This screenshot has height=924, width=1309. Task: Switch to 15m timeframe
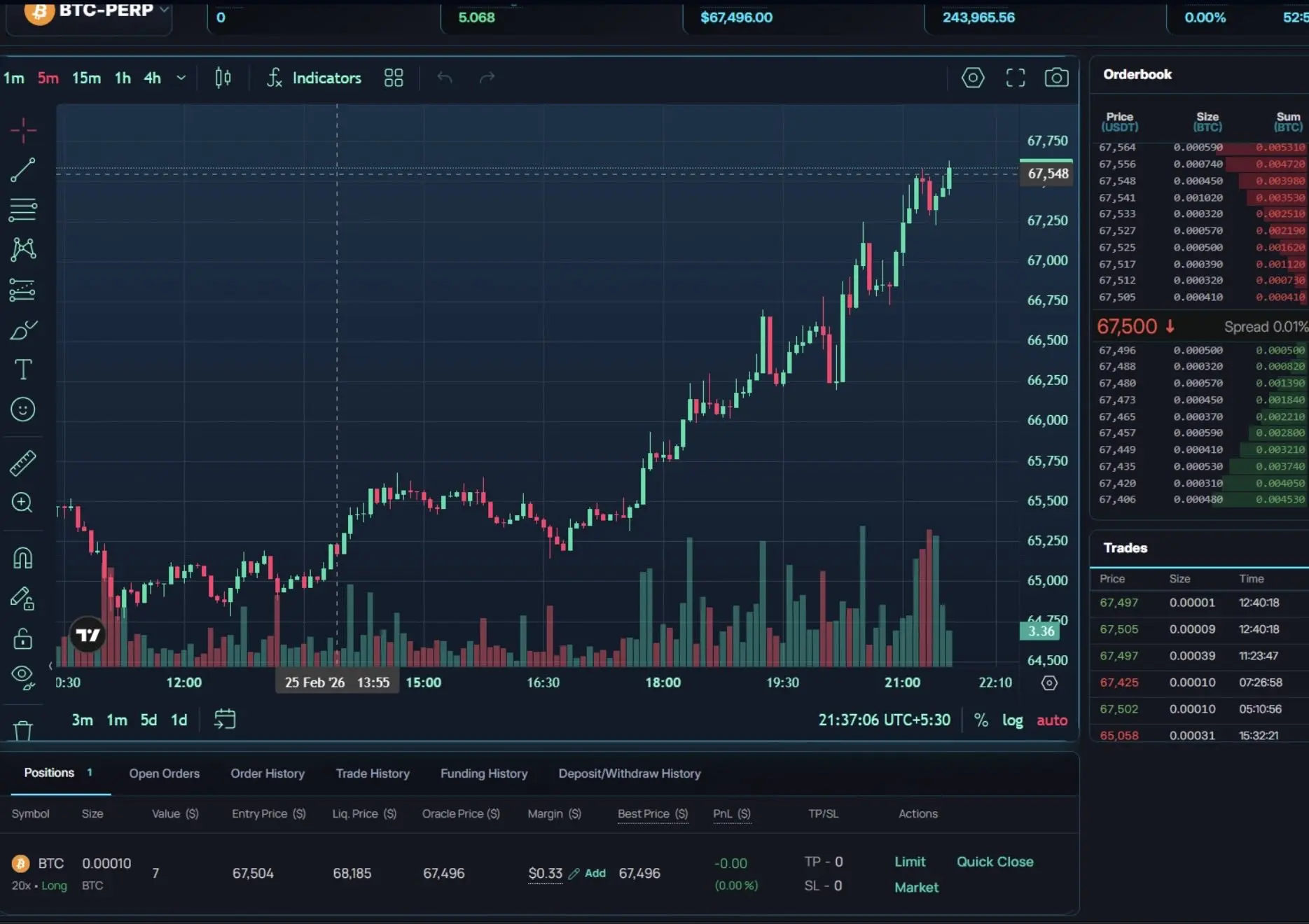pos(86,78)
